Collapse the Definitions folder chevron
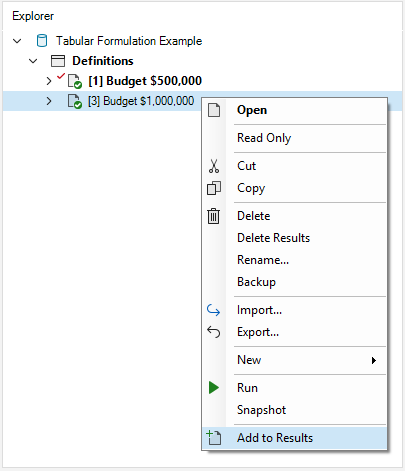This screenshot has height=471, width=405. click(x=33, y=61)
